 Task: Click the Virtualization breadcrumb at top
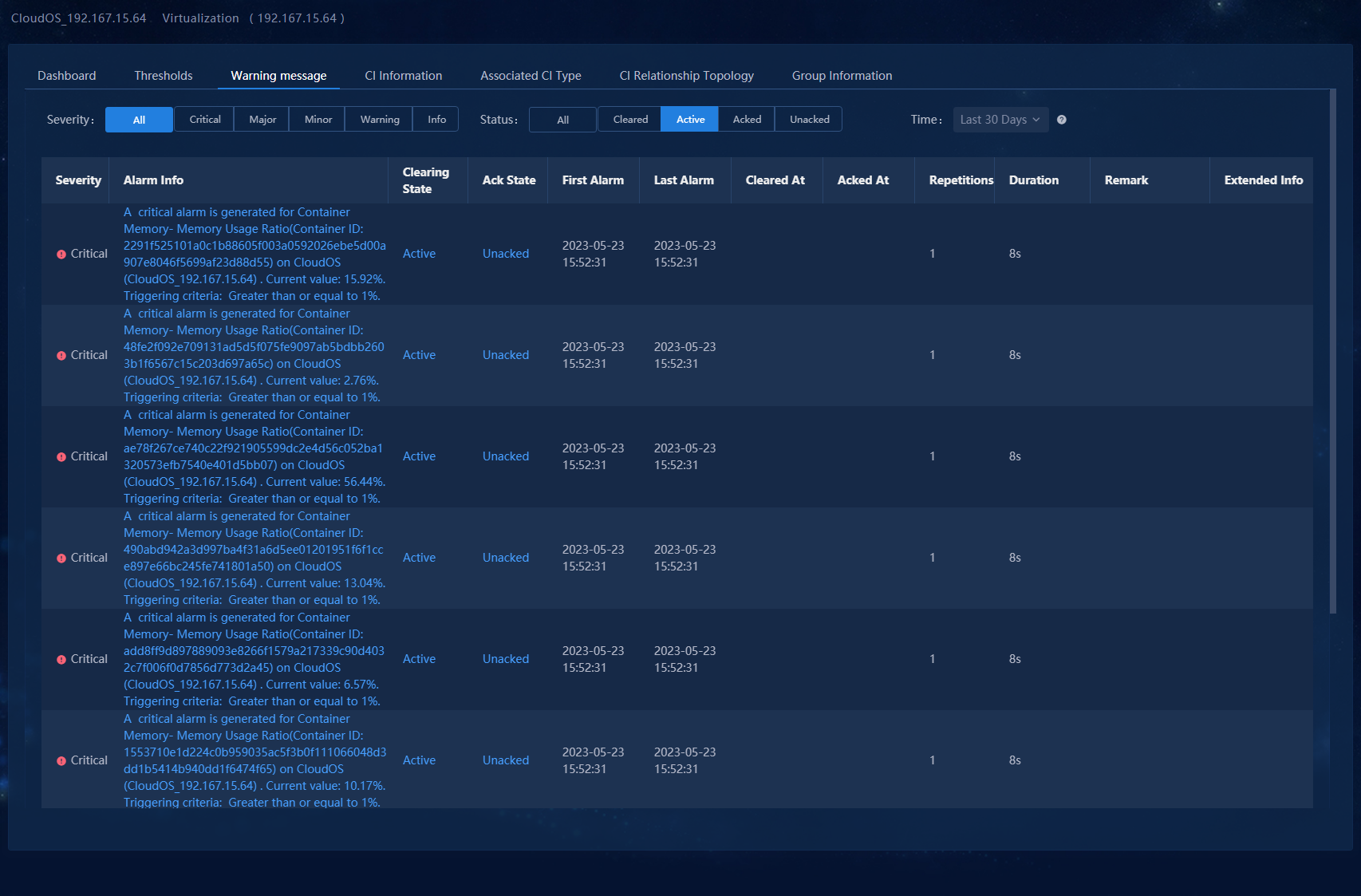tap(200, 18)
